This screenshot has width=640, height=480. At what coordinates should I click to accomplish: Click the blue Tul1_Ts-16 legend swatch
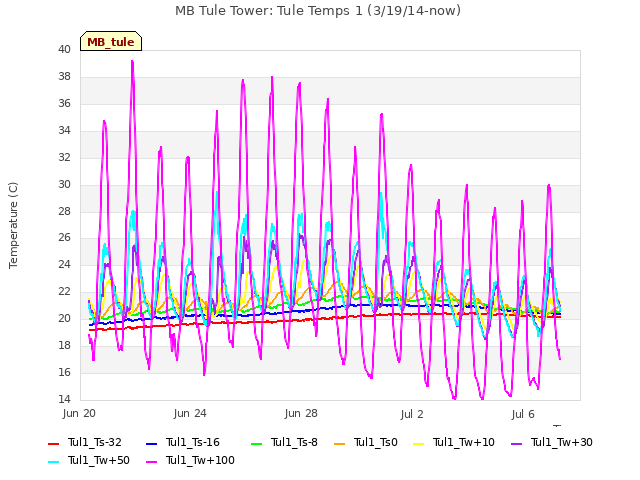click(x=151, y=444)
